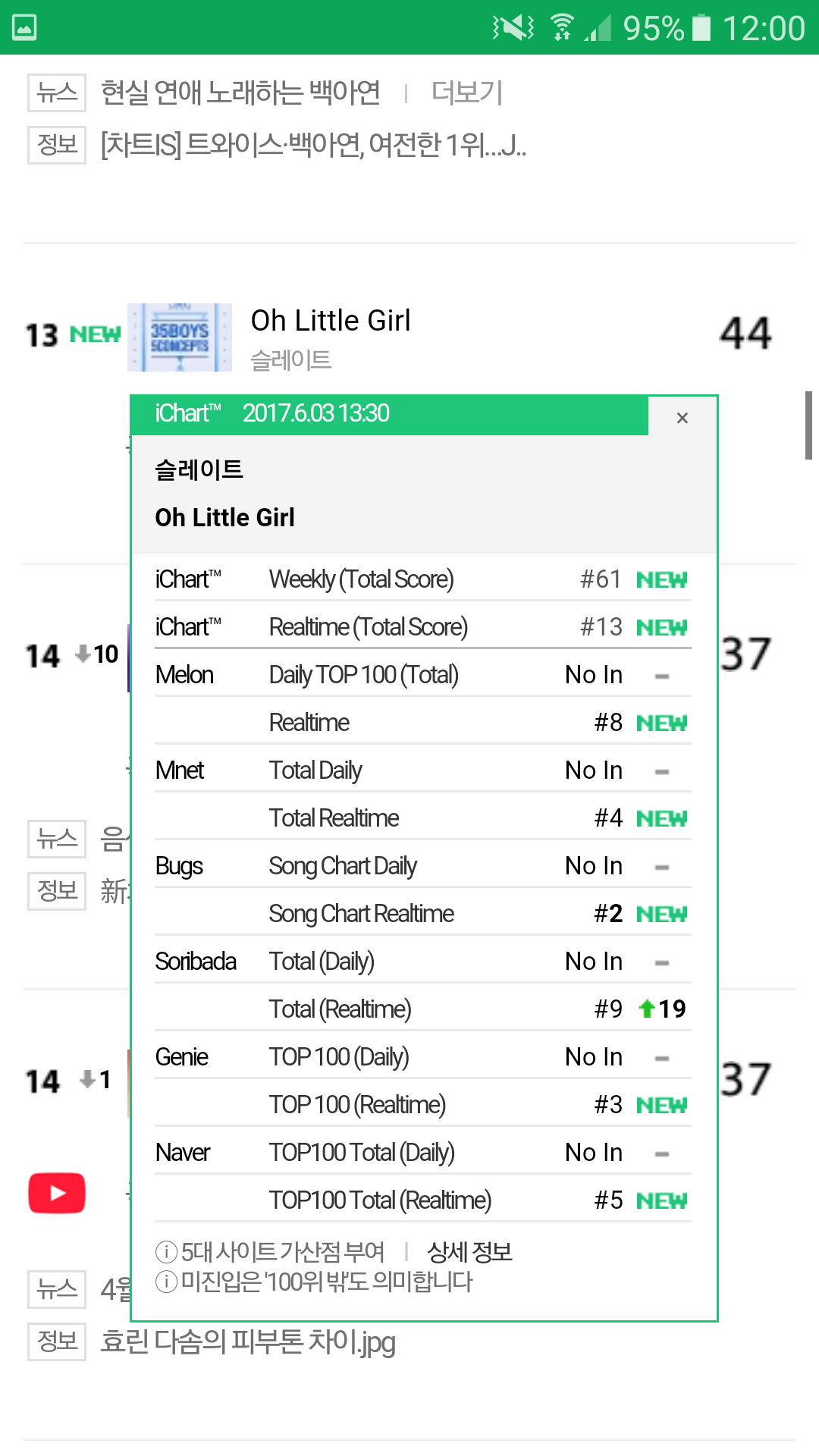Open the 효린 다솜의 피부톤 차이.jpg post

(248, 1341)
